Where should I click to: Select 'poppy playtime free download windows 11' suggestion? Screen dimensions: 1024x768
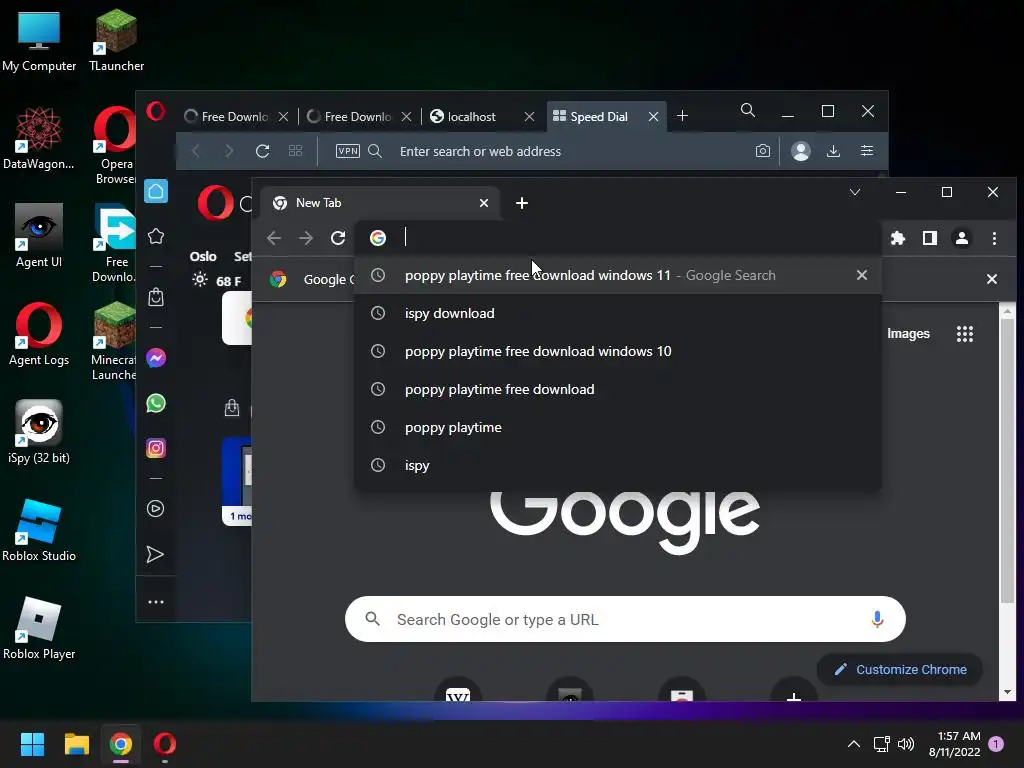(618, 275)
